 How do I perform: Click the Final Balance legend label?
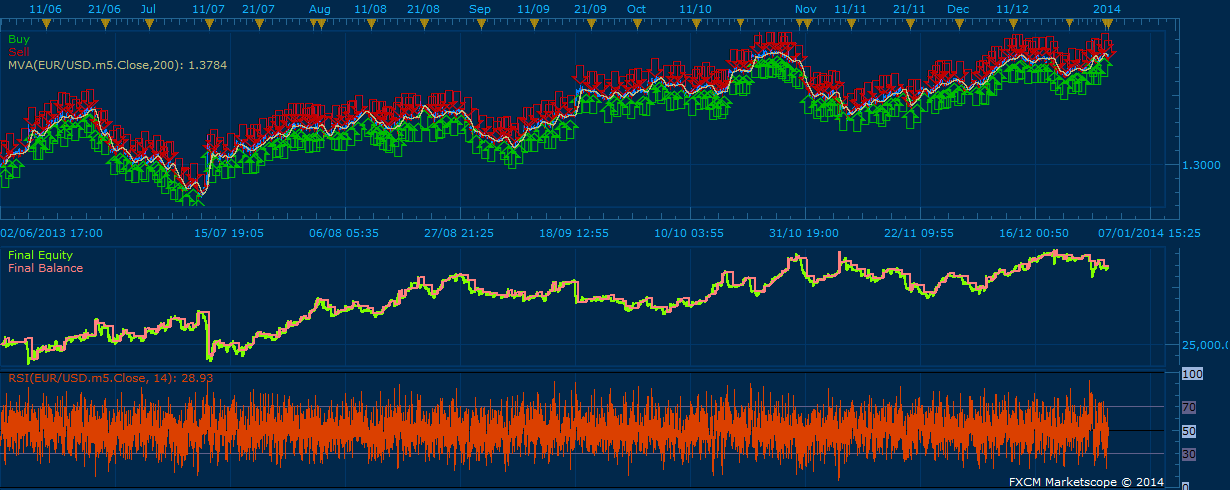click(x=46, y=268)
